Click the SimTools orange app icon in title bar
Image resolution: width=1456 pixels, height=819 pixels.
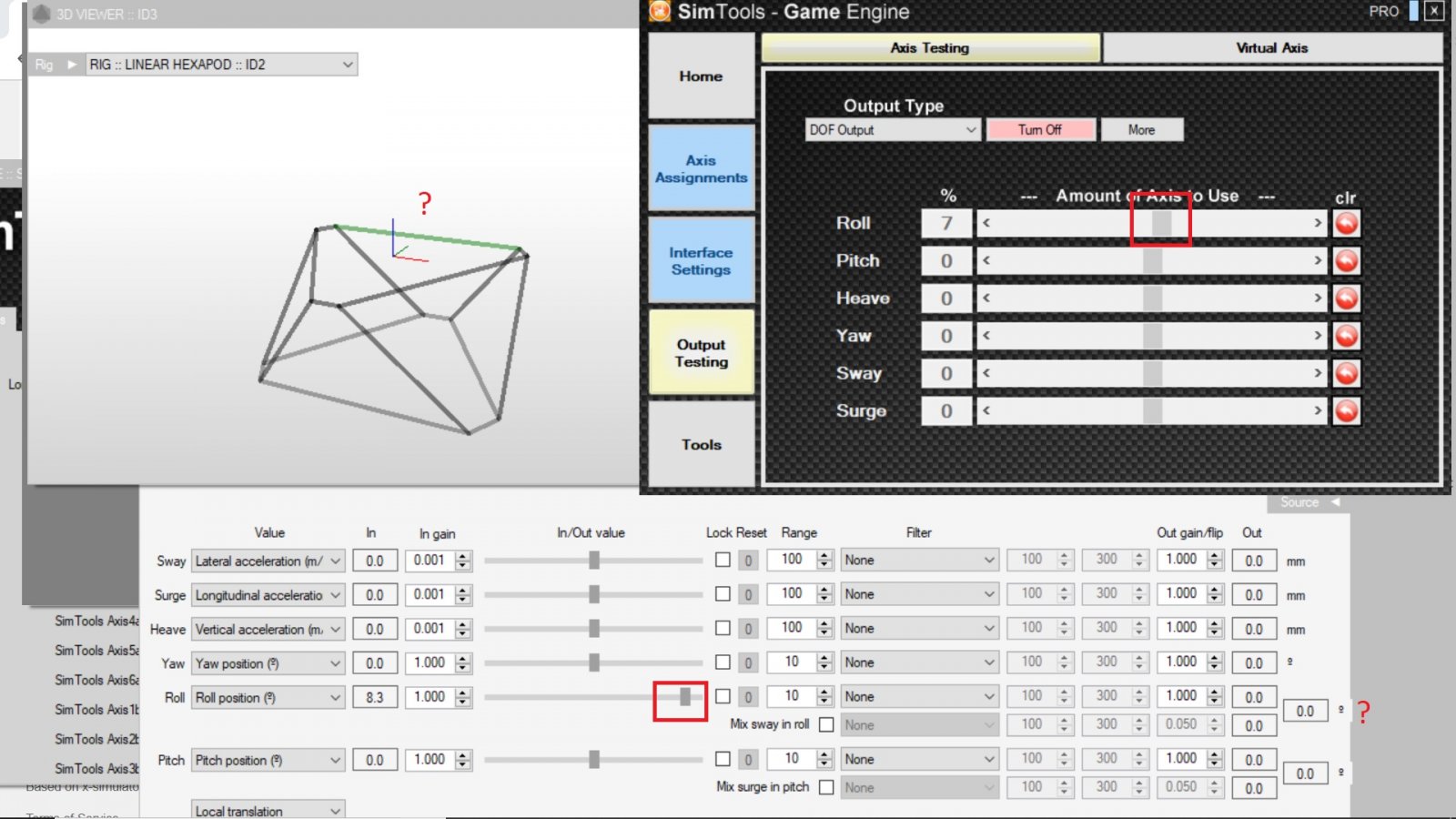tap(660, 11)
